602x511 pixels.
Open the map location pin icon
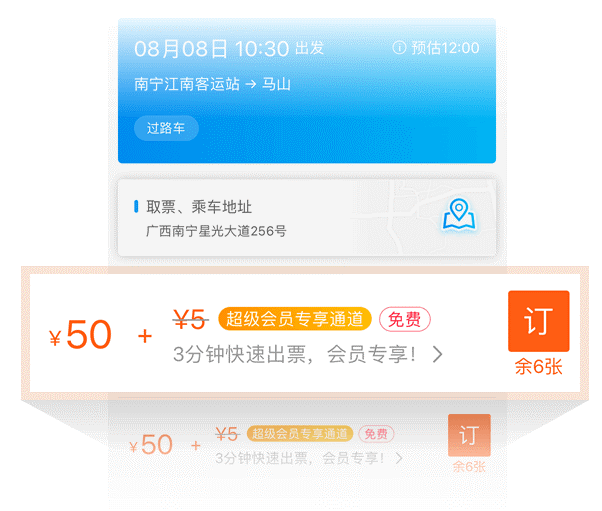pos(458,215)
